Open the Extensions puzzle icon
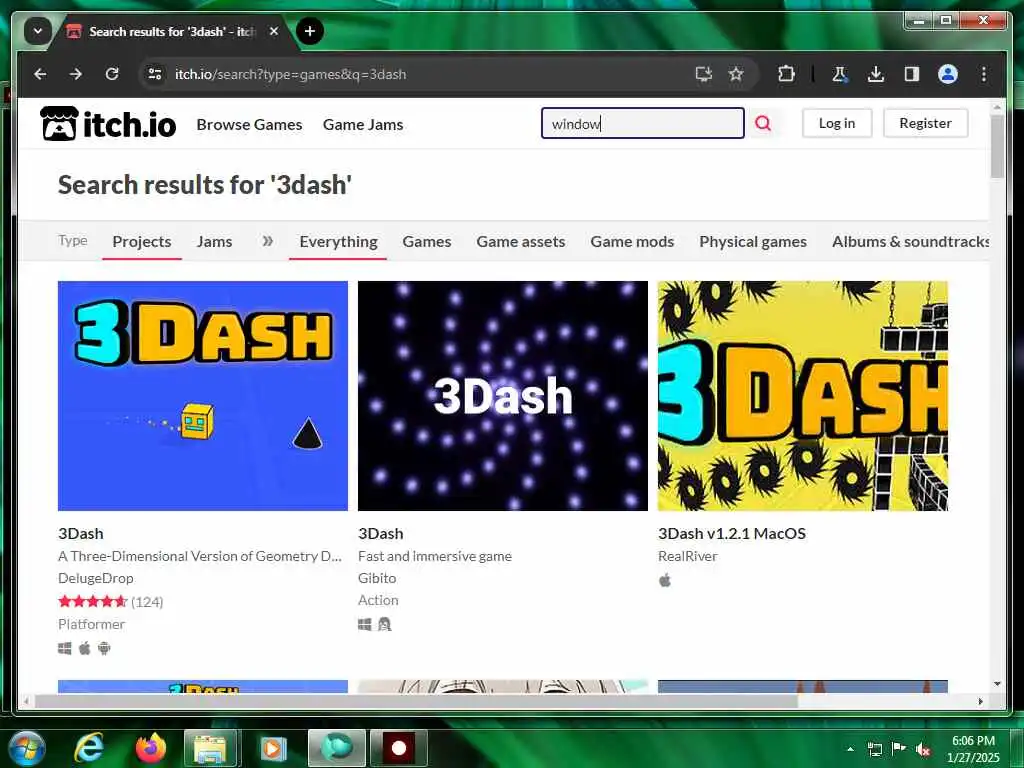 click(786, 74)
